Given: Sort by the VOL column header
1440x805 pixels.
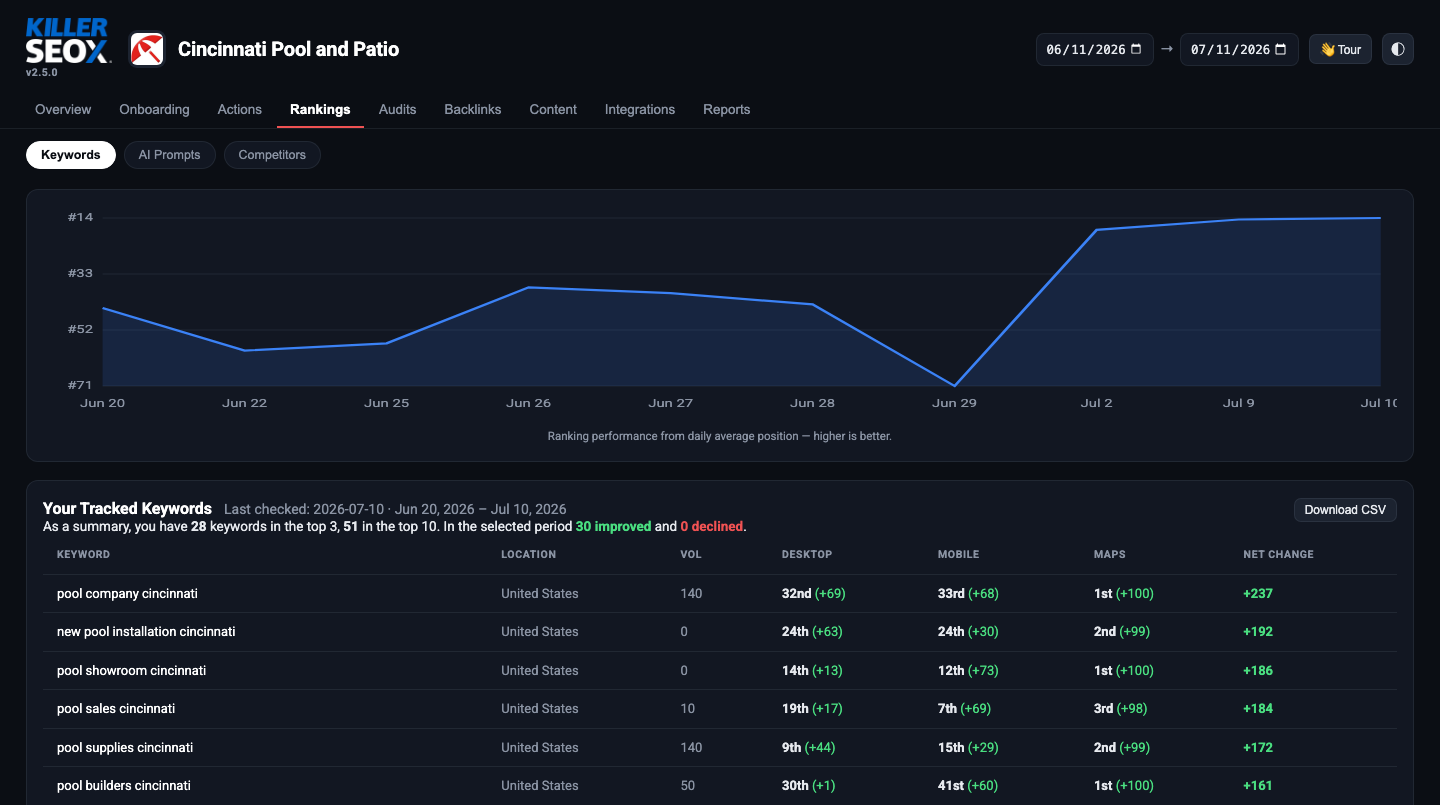Looking at the screenshot, I should [x=691, y=554].
